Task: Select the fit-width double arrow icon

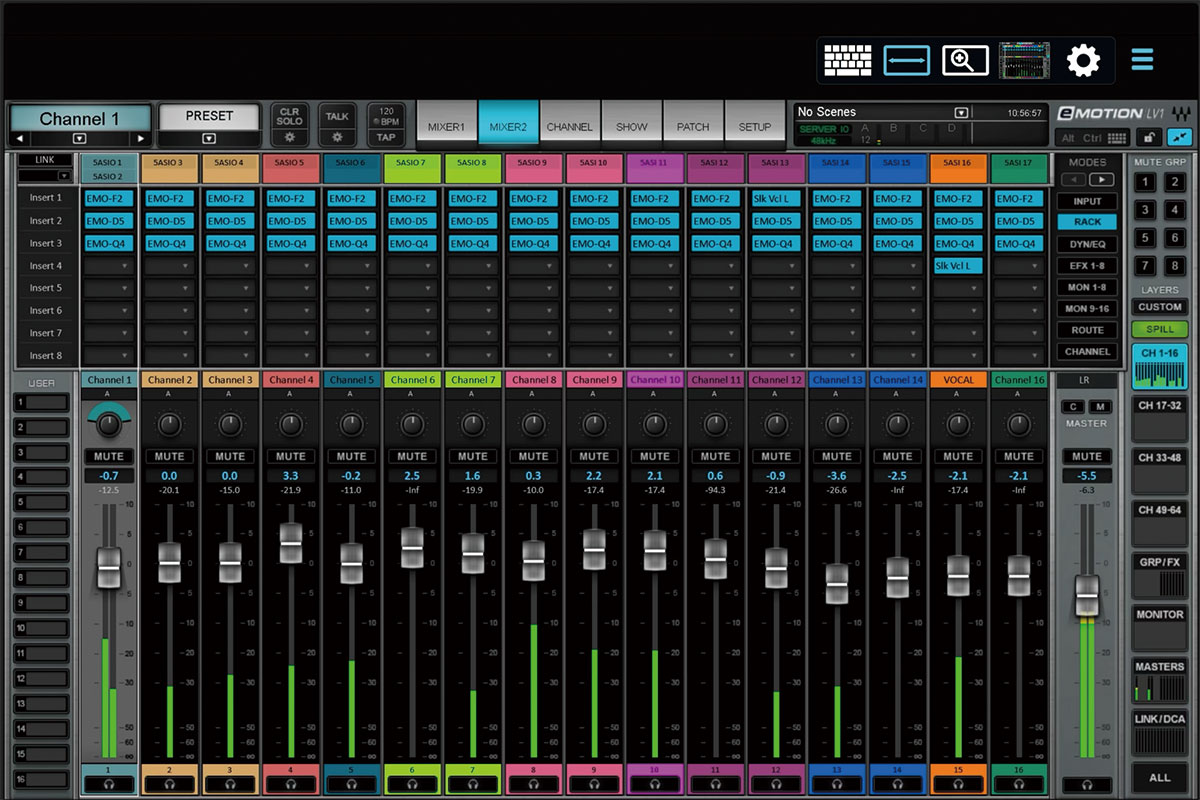Action: click(x=907, y=60)
